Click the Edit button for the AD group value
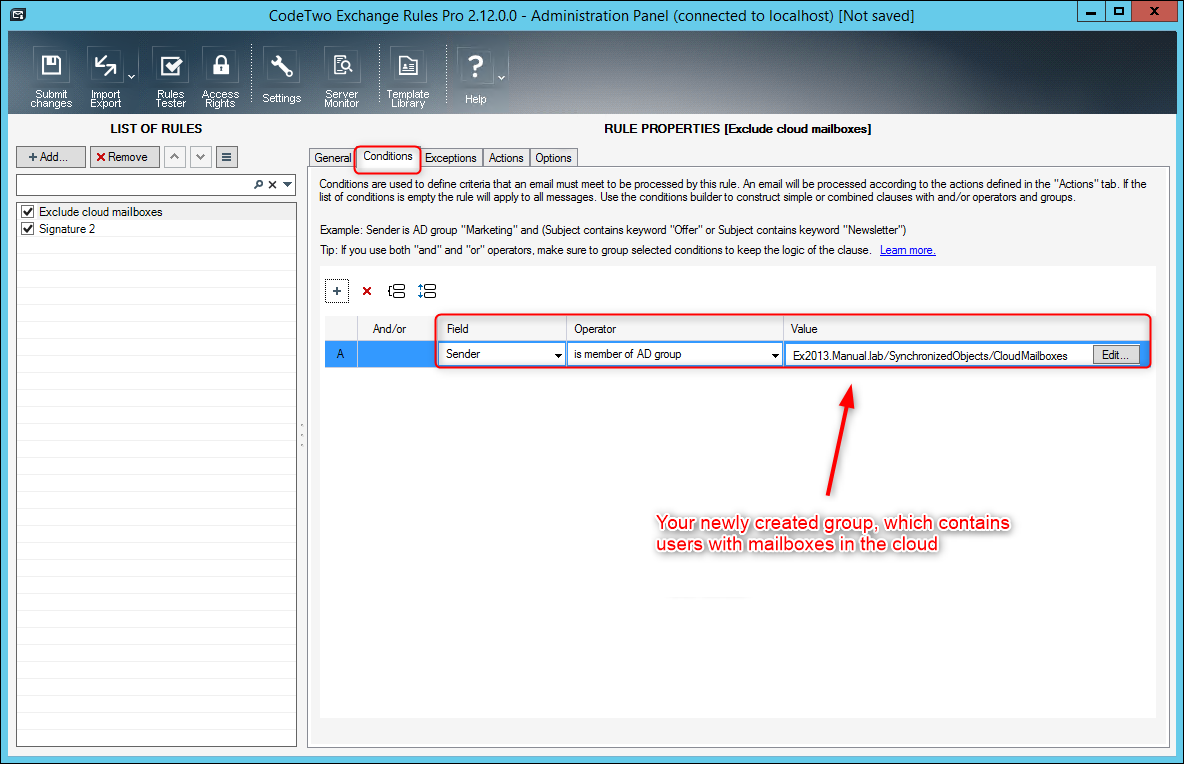This screenshot has width=1184, height=764. coord(1115,354)
